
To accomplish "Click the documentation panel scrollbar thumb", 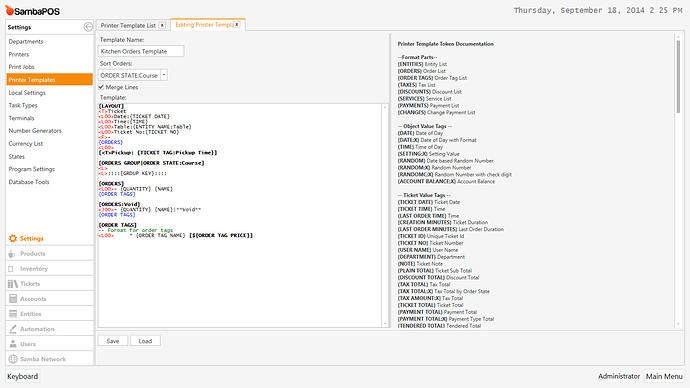I will pyautogui.click(x=678, y=77).
